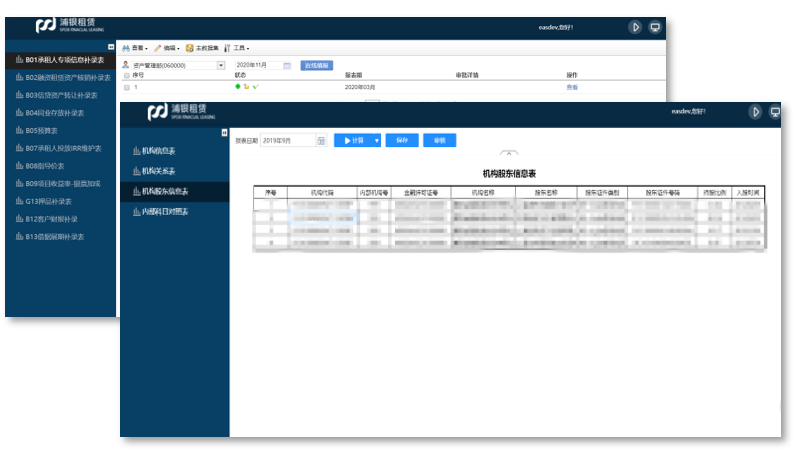The image size is (793, 457).
Task: Open the dropdown arrow beside 计算 button
Action: tap(376, 141)
